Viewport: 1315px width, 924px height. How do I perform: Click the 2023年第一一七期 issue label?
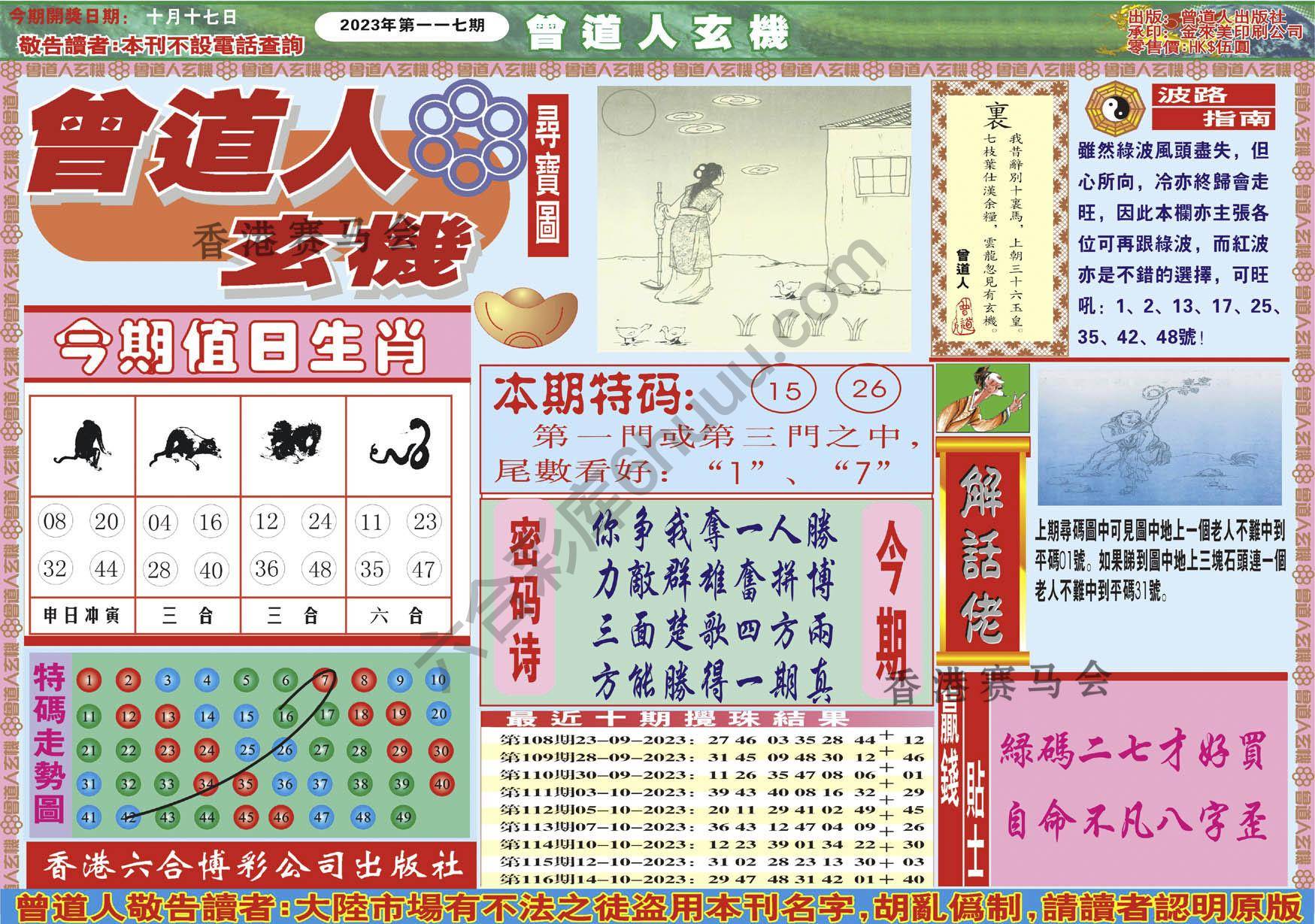coord(412,26)
